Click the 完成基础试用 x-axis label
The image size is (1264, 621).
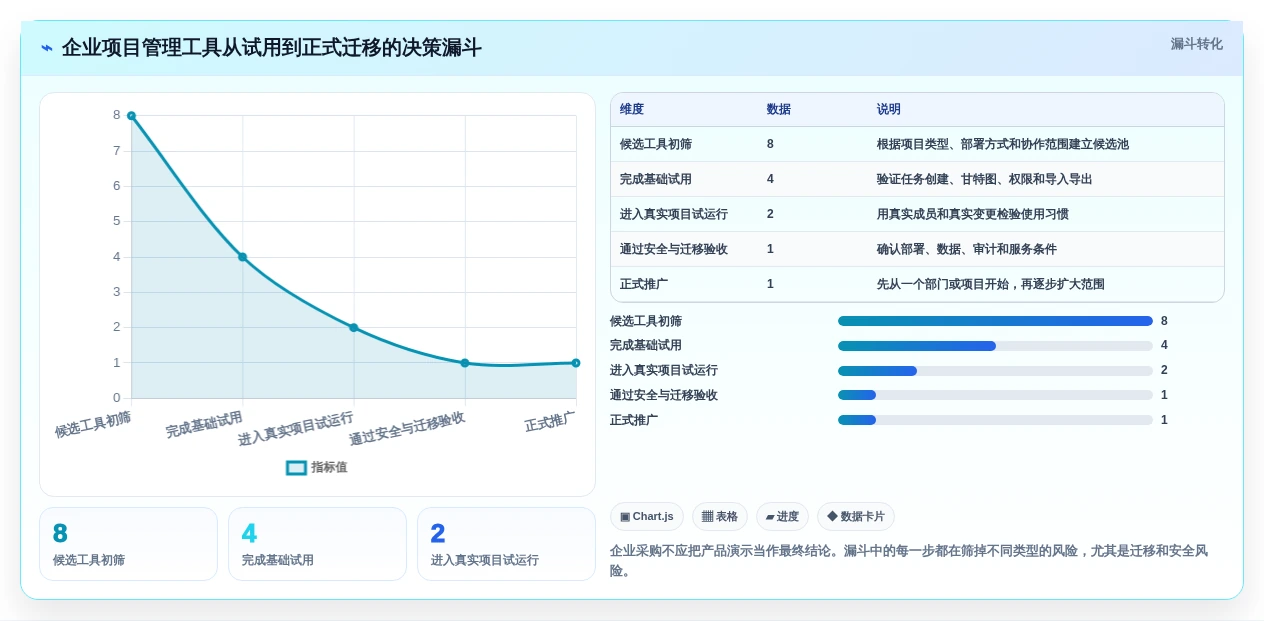pyautogui.click(x=204, y=424)
